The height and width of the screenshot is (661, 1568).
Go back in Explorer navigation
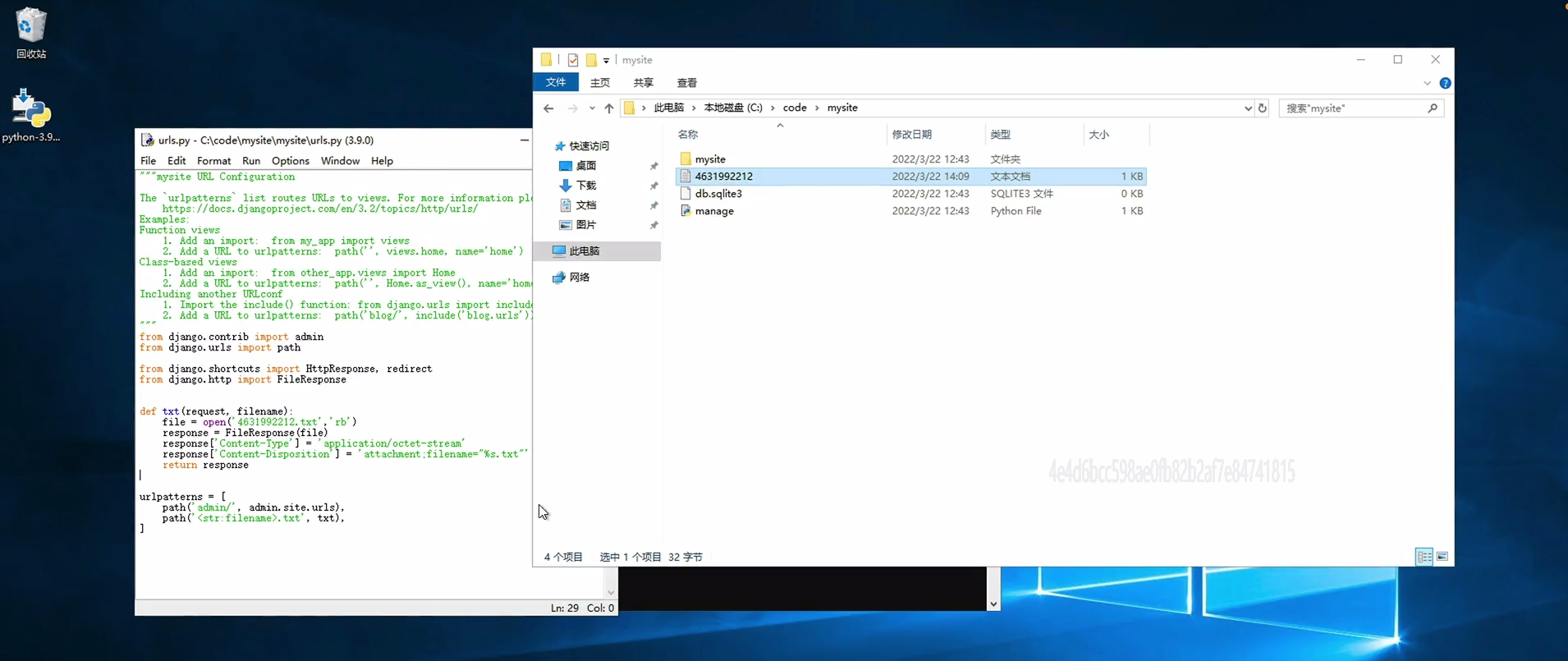pyautogui.click(x=548, y=108)
